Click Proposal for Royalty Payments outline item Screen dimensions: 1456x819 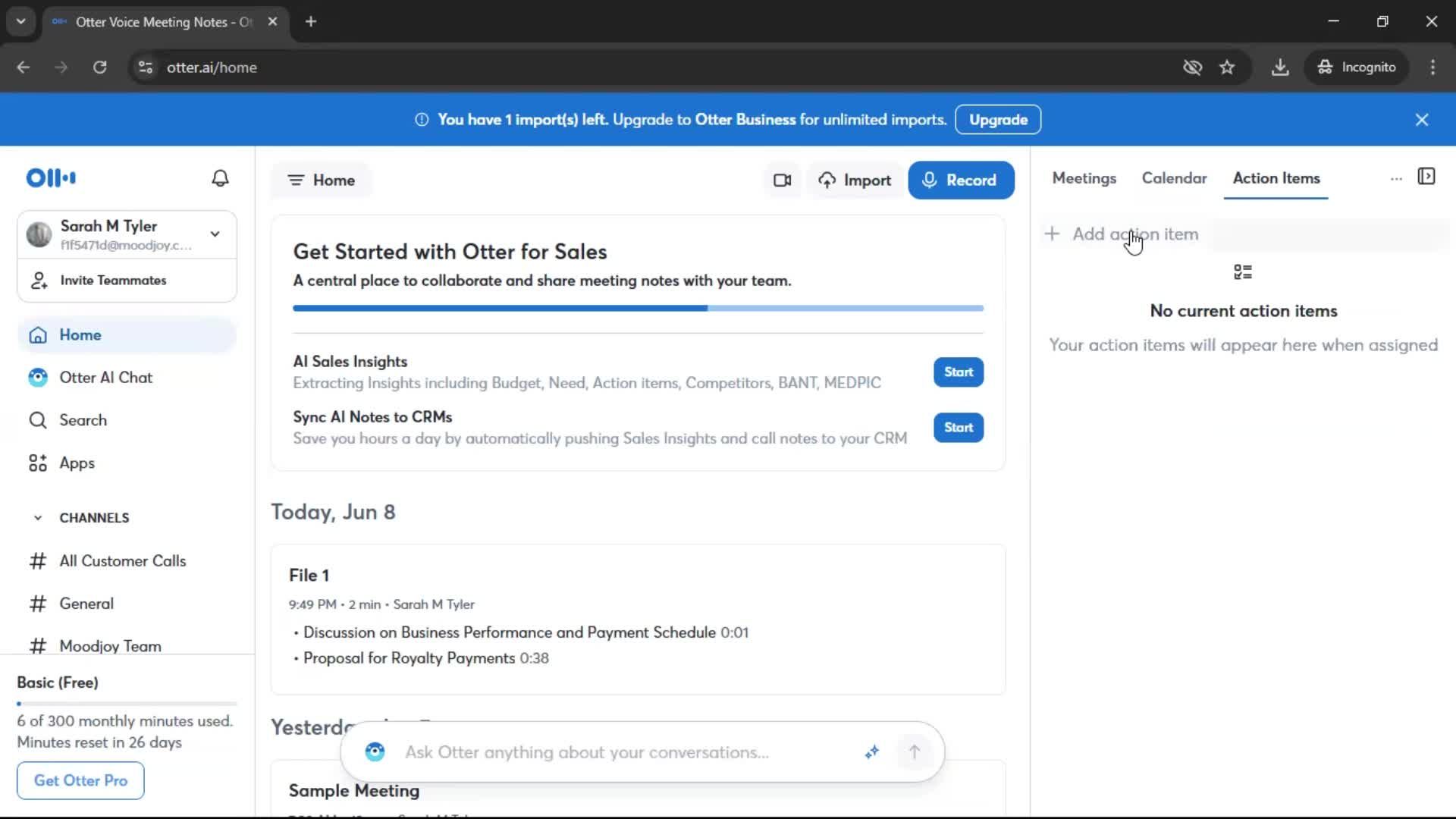pyautogui.click(x=409, y=658)
